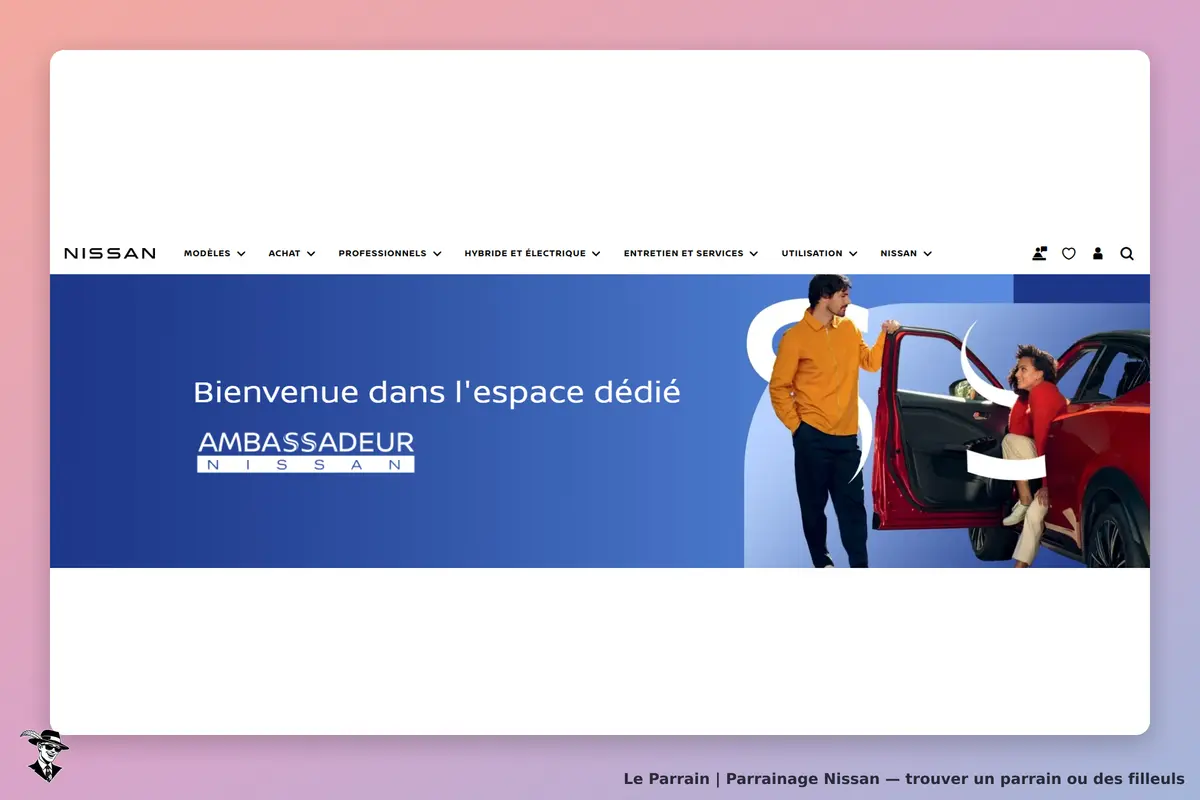Expand the PROFESSIONNELS menu
The width and height of the screenshot is (1200, 800).
click(390, 254)
